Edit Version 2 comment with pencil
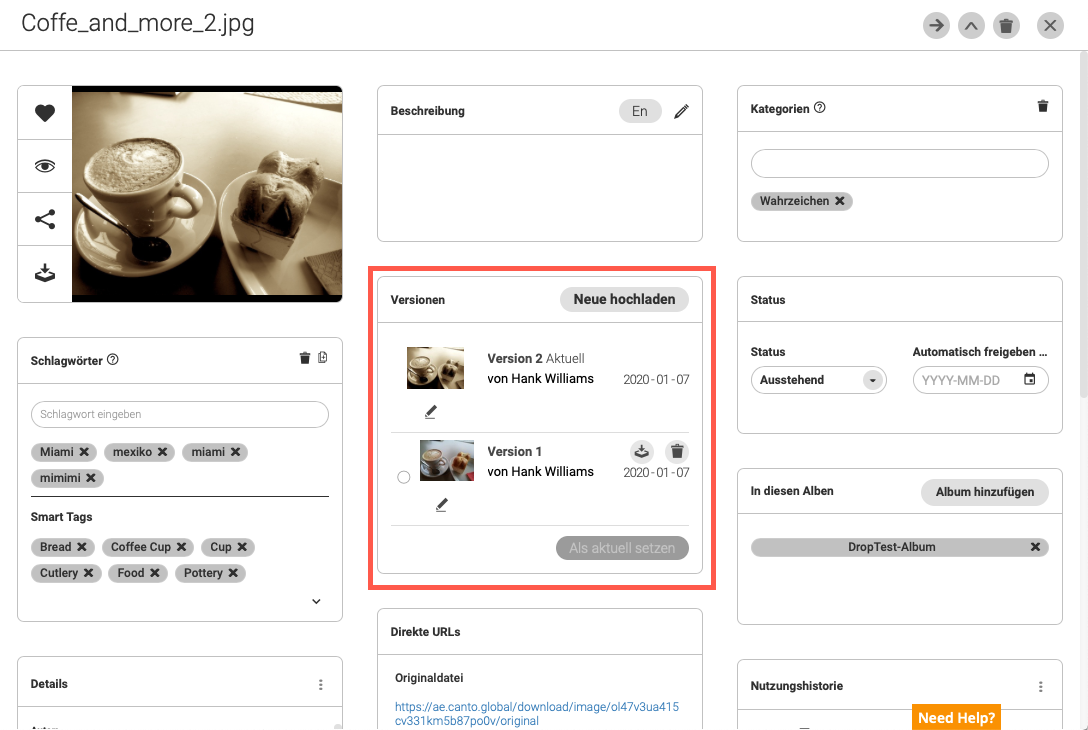 pos(430,412)
